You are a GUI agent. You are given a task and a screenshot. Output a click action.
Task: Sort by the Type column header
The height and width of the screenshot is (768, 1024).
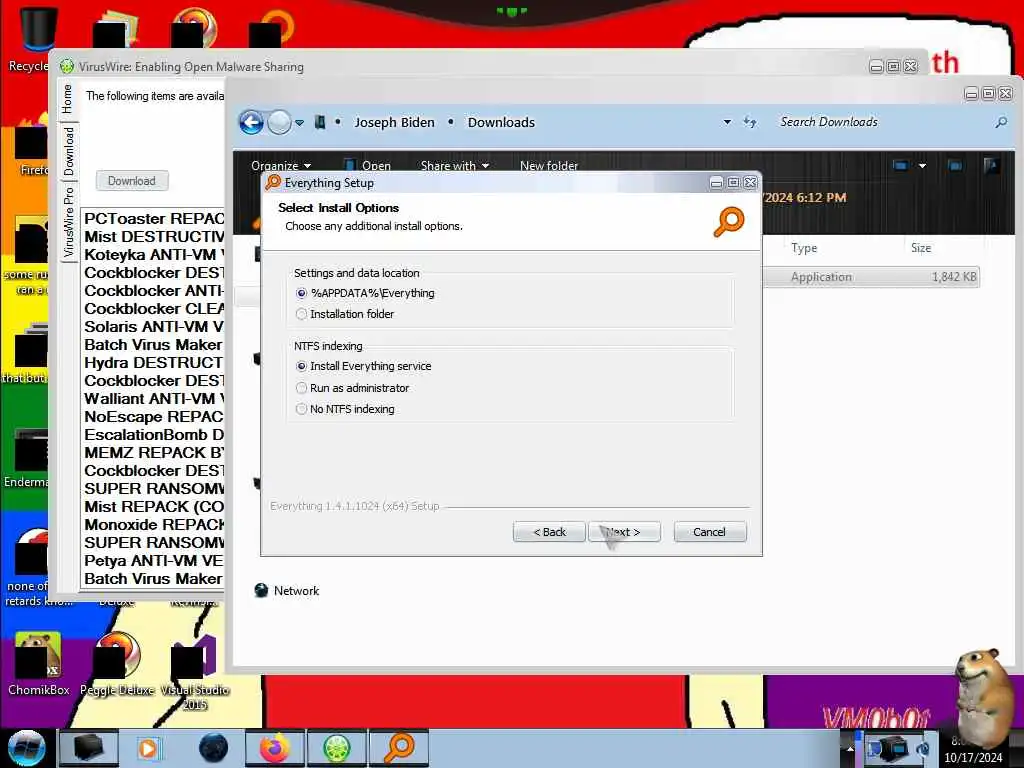(804, 248)
